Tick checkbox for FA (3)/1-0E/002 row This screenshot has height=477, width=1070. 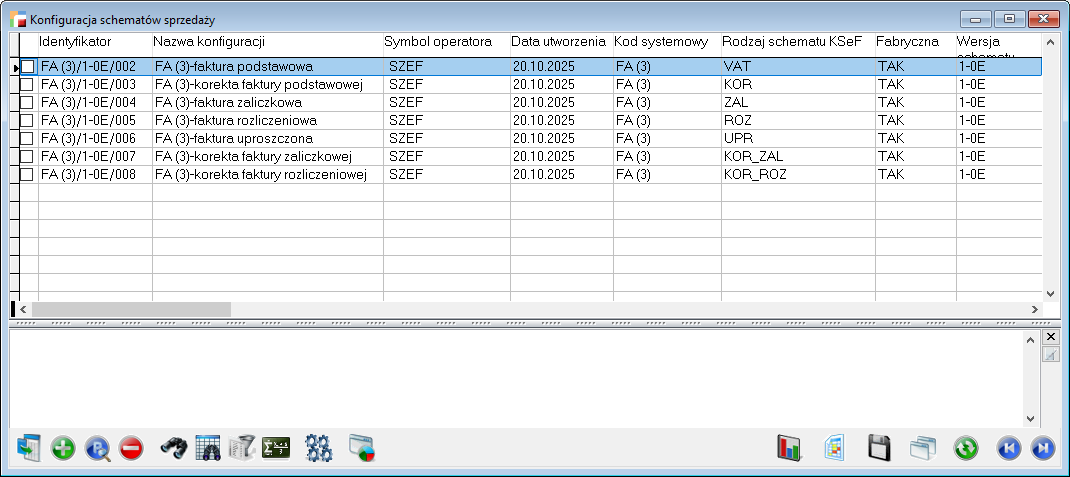click(28, 66)
